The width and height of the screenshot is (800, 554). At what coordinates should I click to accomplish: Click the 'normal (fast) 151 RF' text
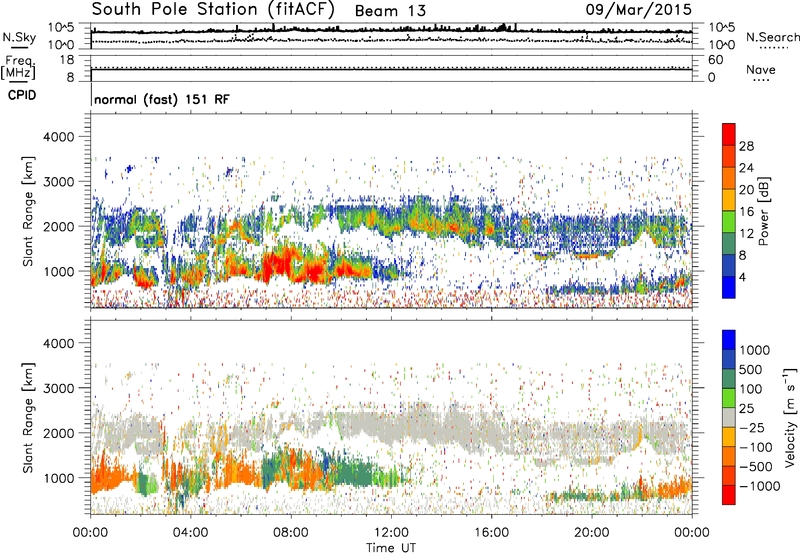point(162,99)
